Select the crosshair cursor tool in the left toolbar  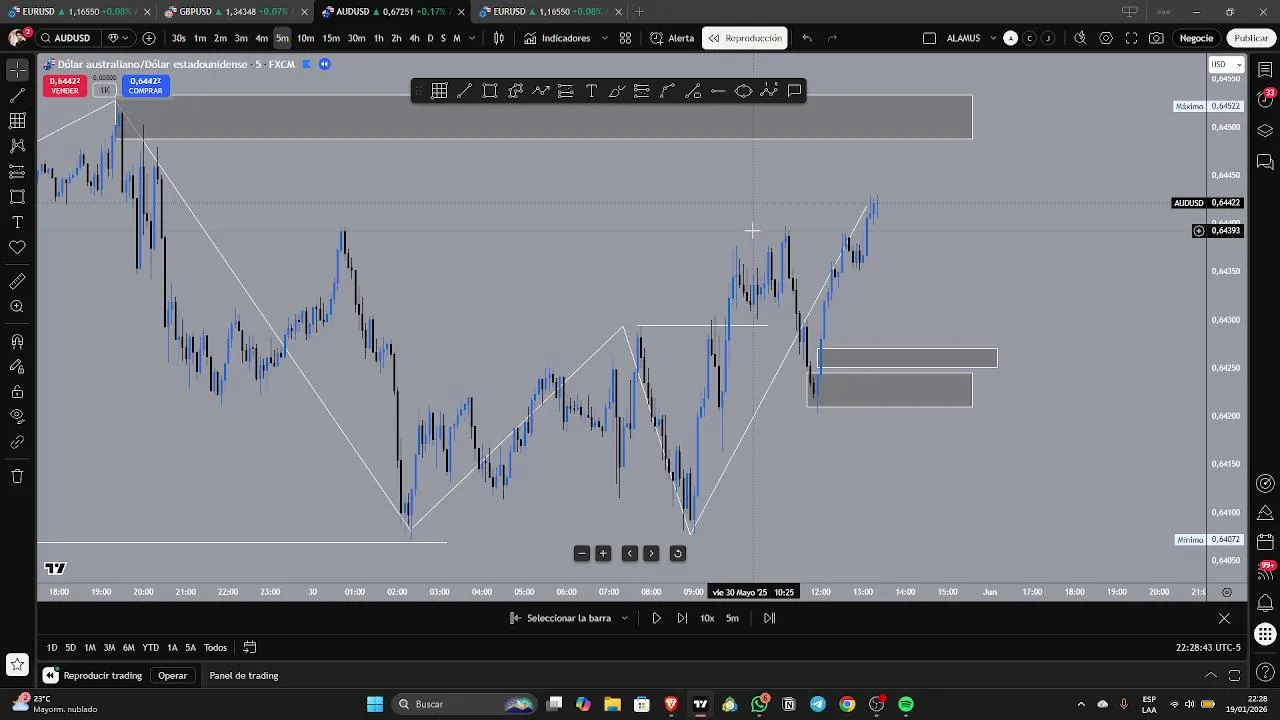click(x=17, y=70)
